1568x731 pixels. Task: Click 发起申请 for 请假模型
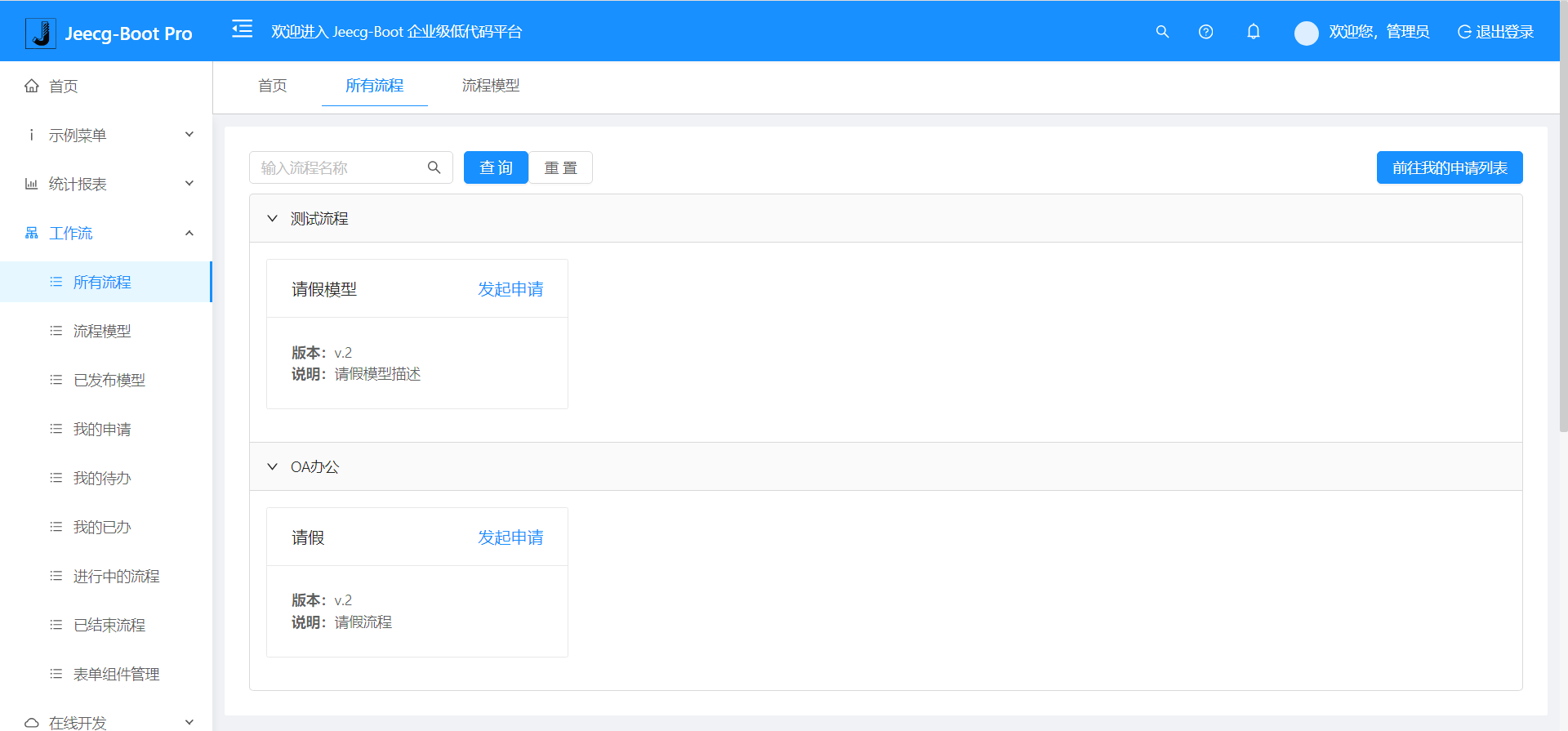(510, 289)
